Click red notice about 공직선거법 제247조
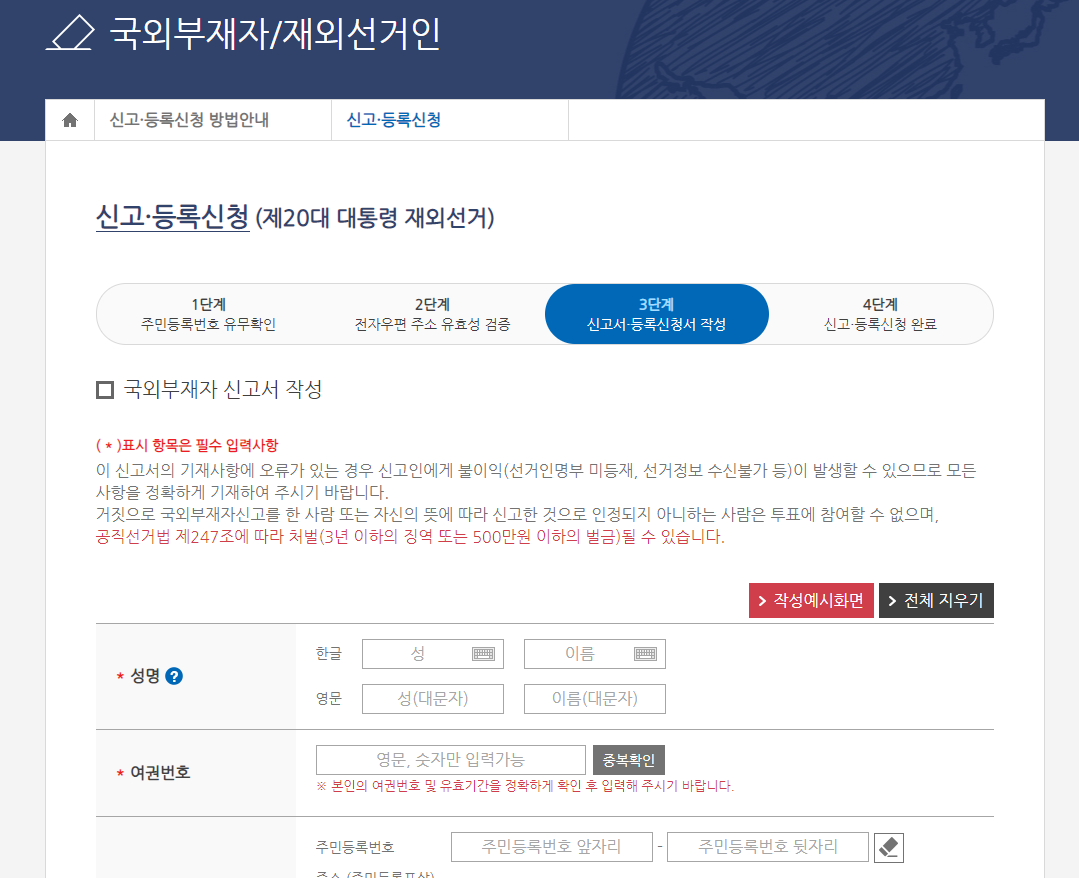 (x=410, y=537)
